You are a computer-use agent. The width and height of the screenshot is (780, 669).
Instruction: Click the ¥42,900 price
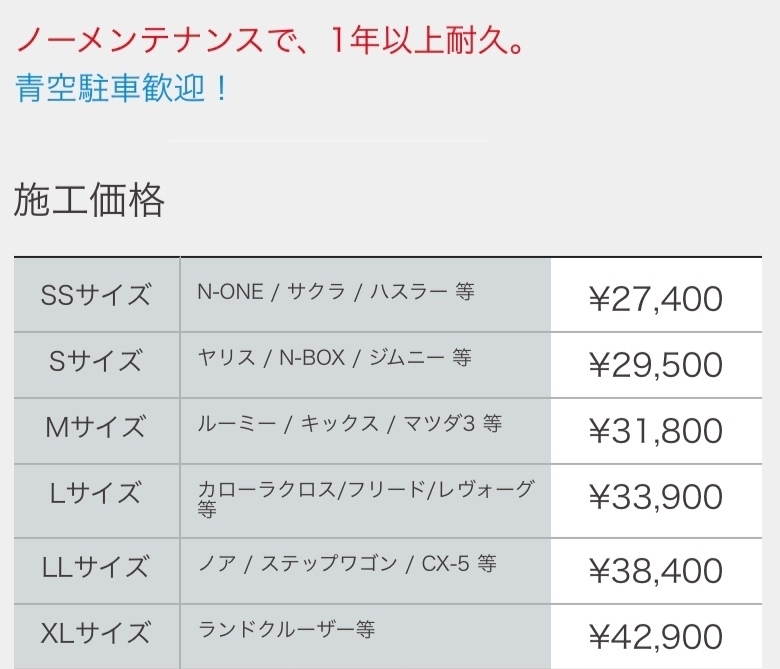pos(655,636)
